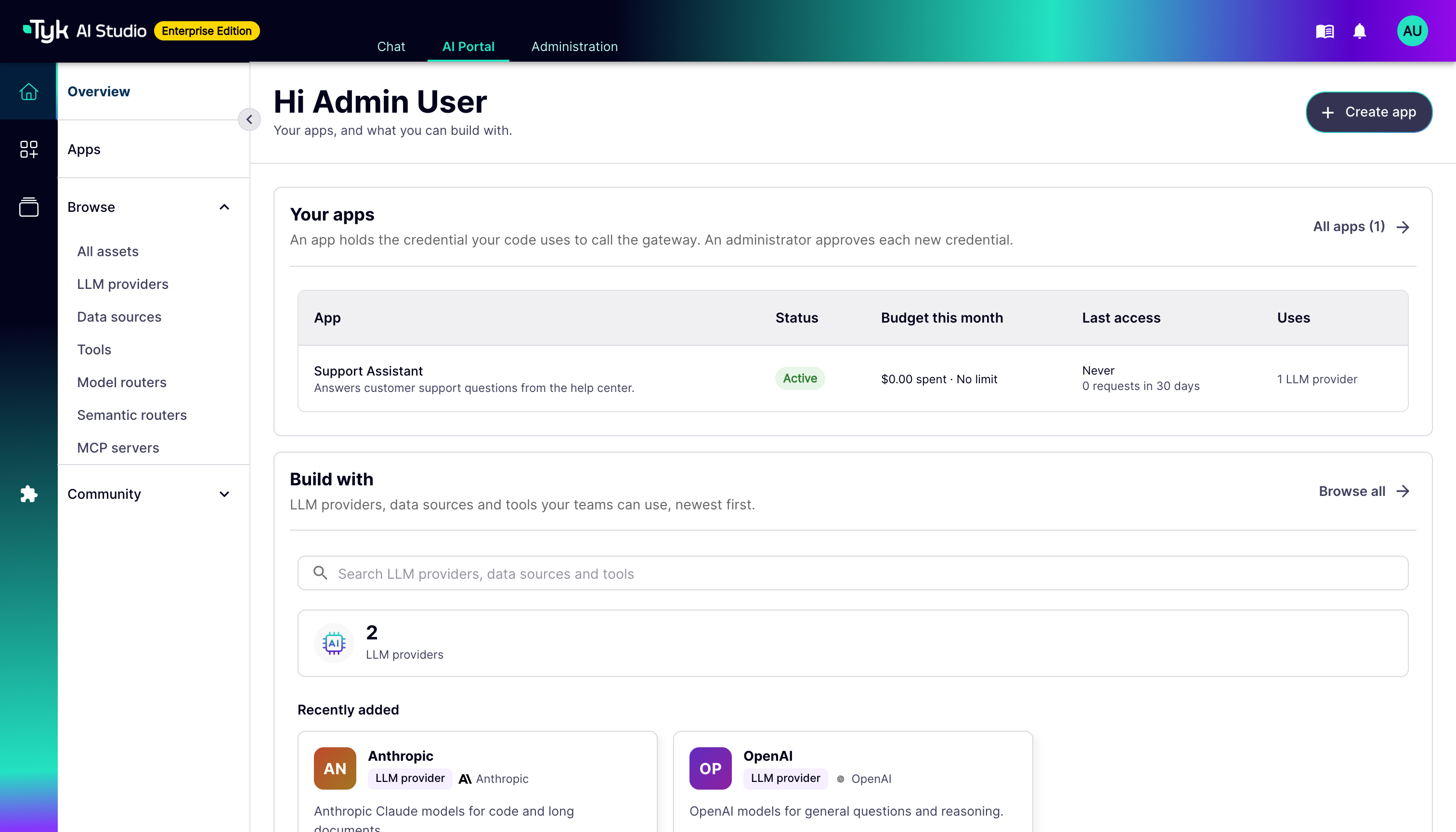1456x832 pixels.
Task: Switch to the AI Portal tab
Action: [468, 46]
